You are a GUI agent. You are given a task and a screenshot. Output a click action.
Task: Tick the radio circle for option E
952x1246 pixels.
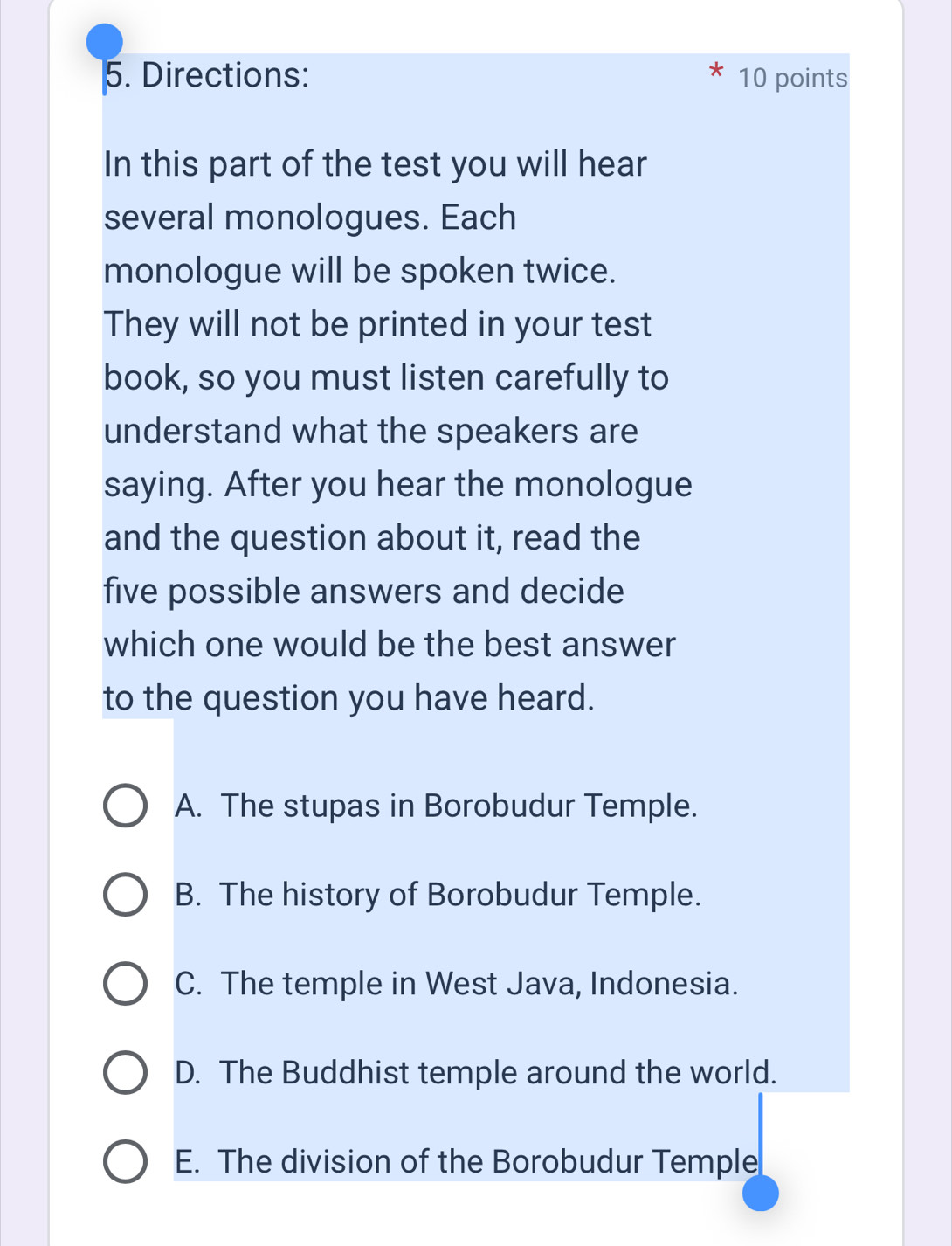tap(125, 1162)
